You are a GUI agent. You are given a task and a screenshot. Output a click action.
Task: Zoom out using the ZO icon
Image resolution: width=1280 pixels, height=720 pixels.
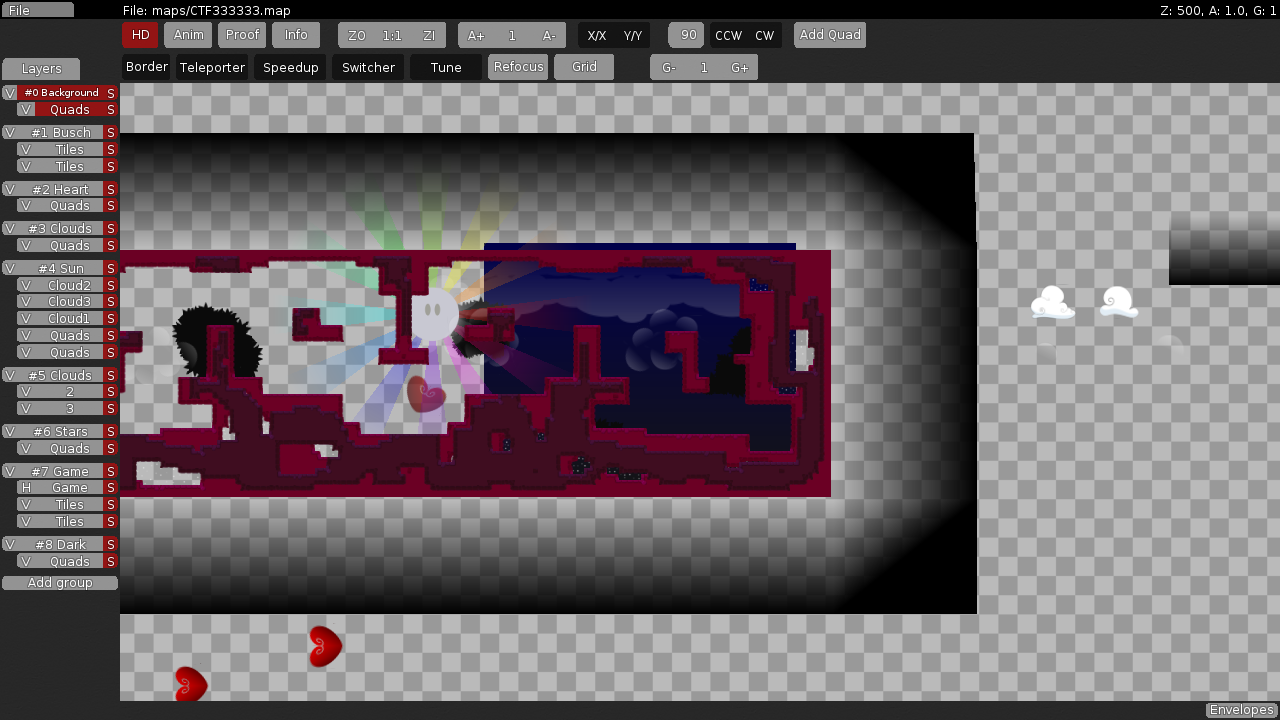pos(357,34)
